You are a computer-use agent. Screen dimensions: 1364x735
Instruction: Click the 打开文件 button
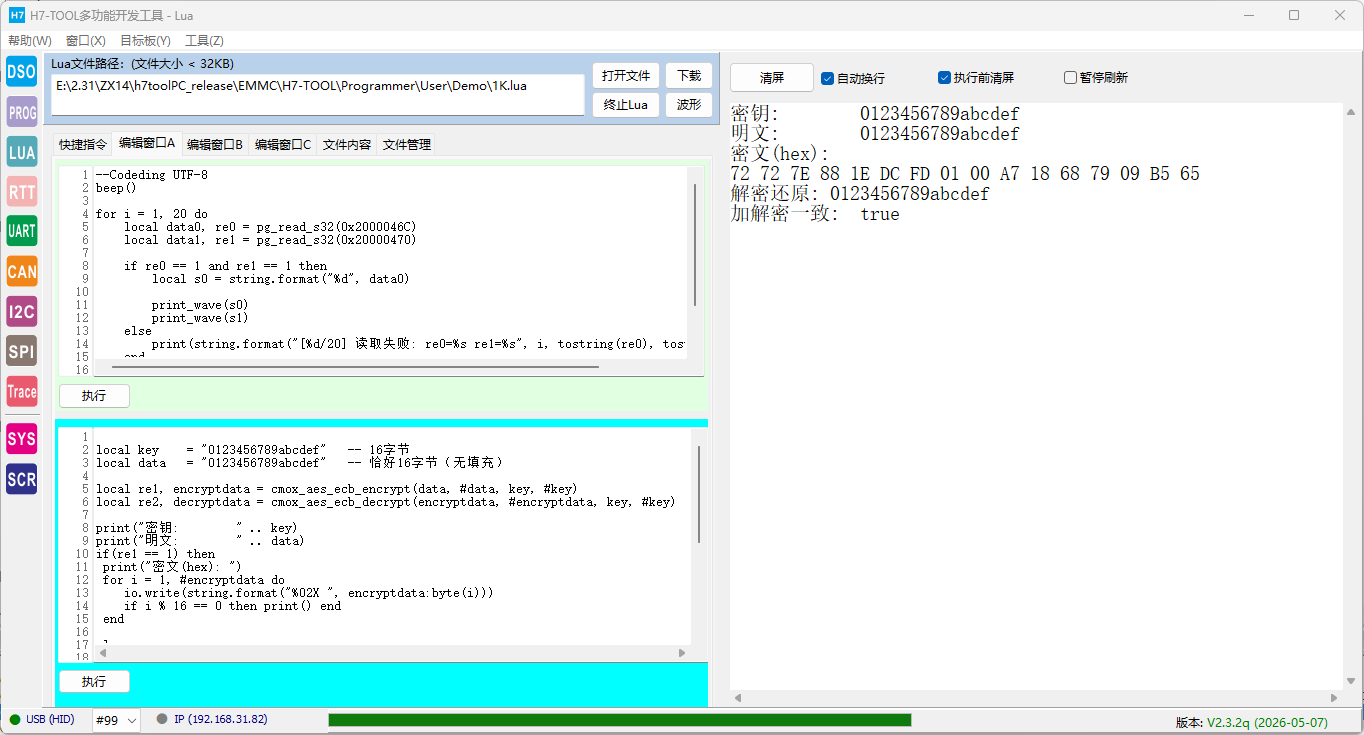pos(626,76)
